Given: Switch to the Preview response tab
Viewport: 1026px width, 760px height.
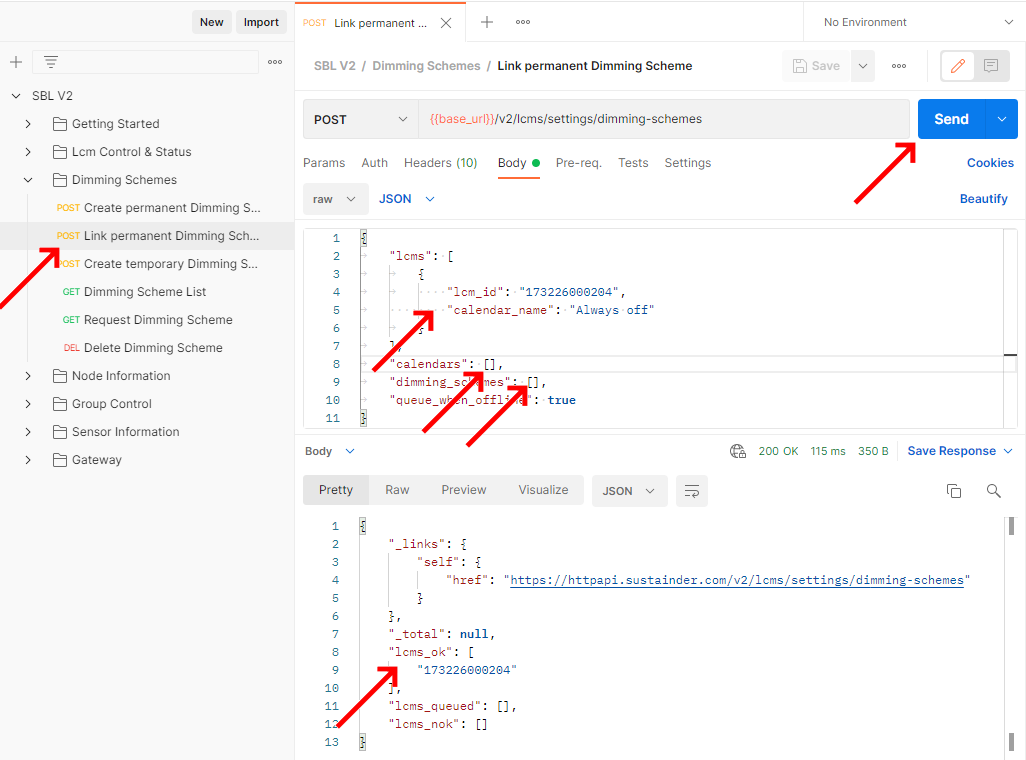Looking at the screenshot, I should (463, 490).
